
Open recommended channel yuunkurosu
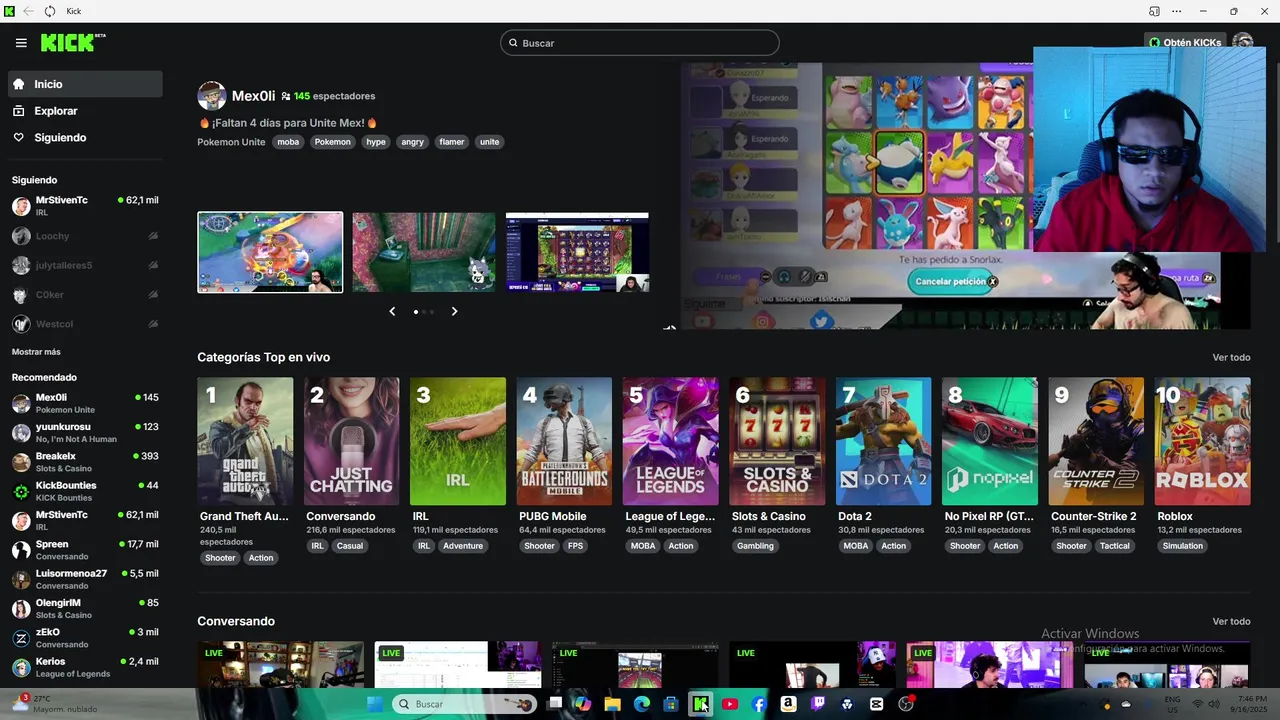coord(85,433)
